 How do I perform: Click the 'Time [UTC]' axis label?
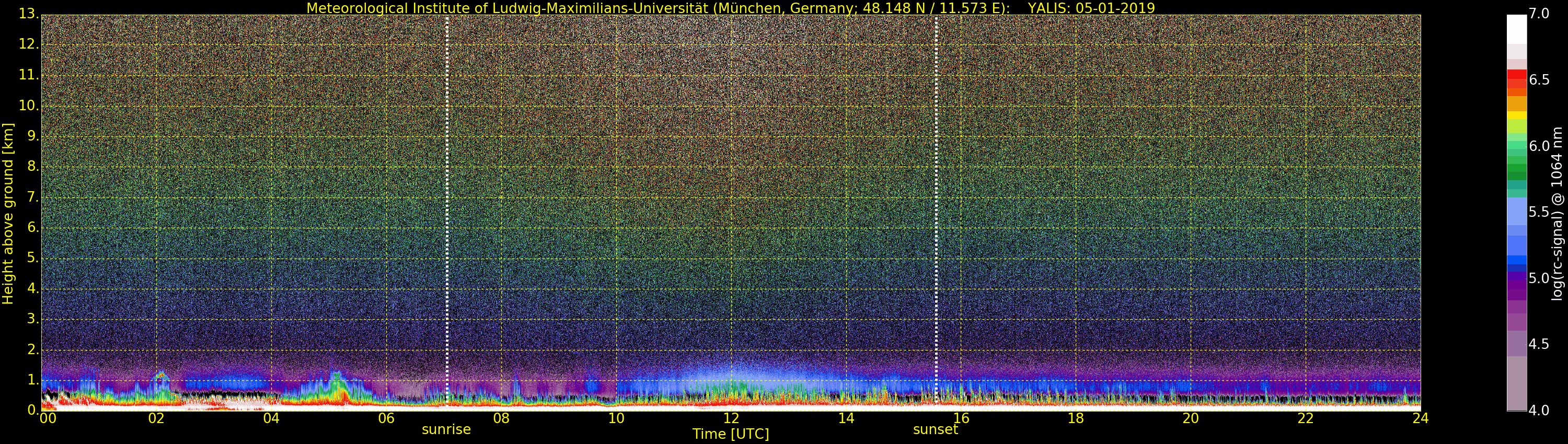(731, 434)
